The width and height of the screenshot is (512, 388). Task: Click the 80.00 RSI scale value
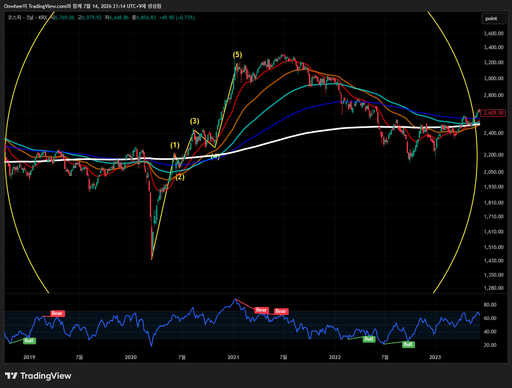click(490, 305)
